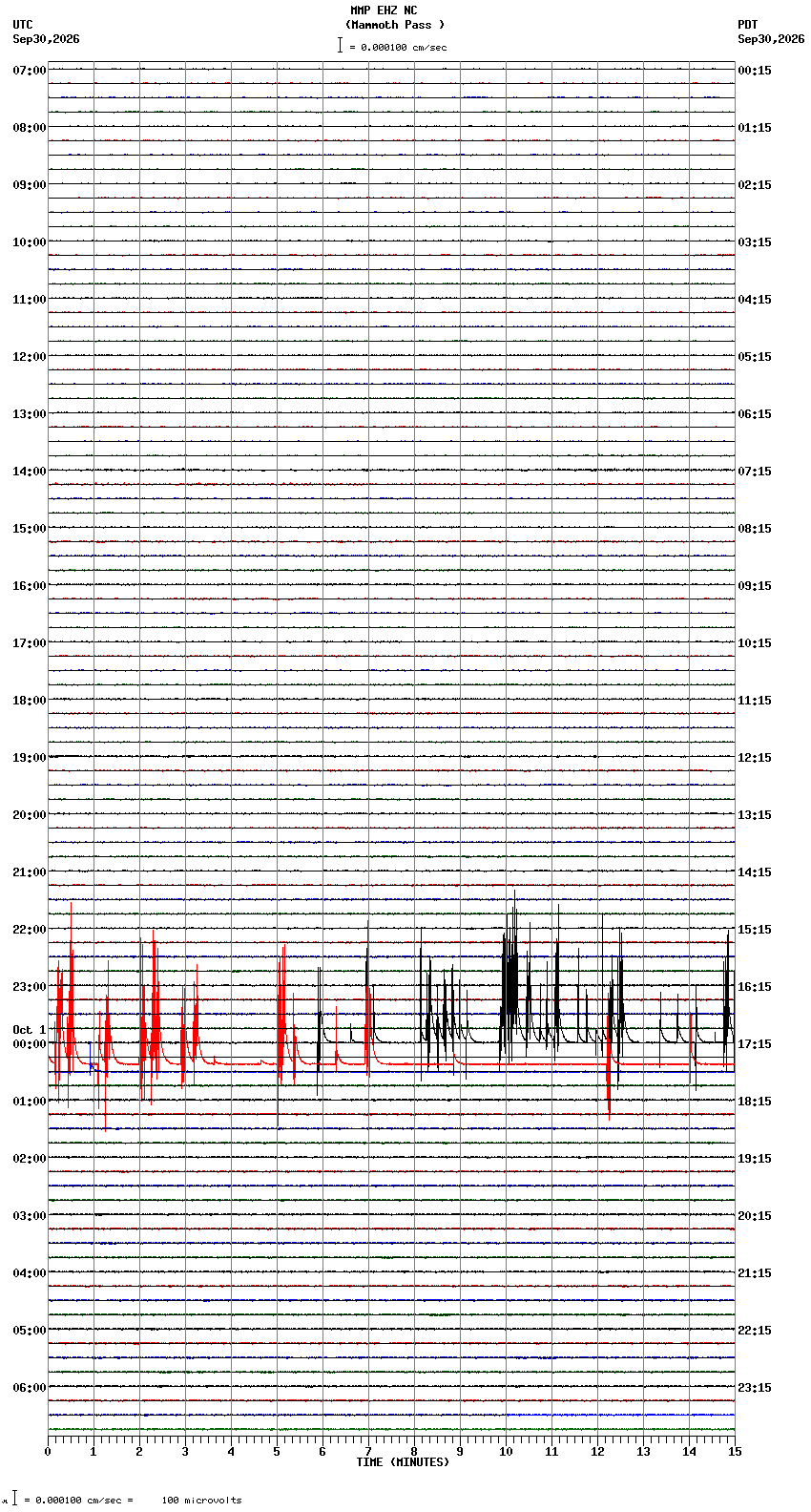The width and height of the screenshot is (811, 1512).
Task: Click the 05:15 PDT time label
Action: [x=755, y=357]
